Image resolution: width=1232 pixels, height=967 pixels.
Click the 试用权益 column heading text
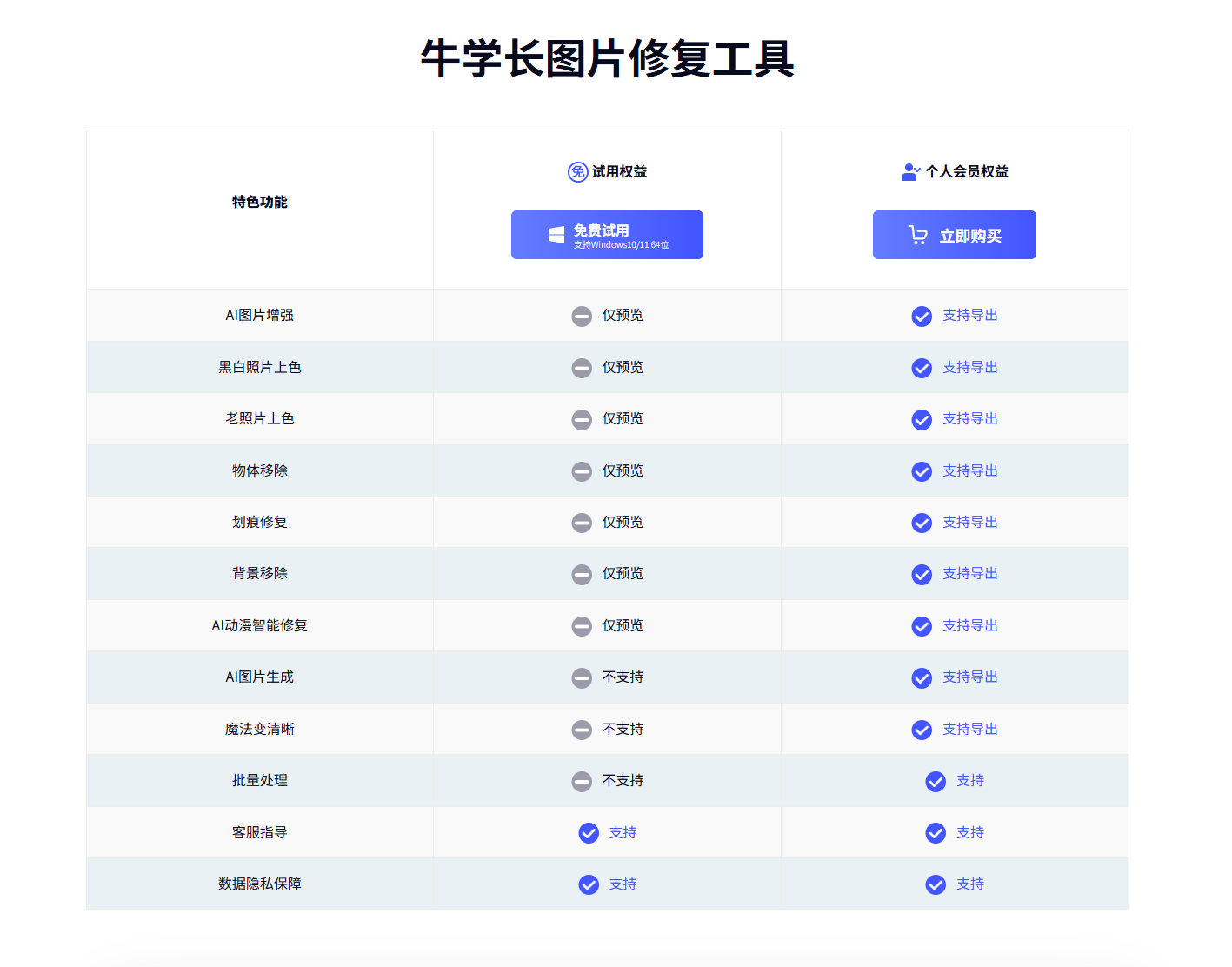[x=619, y=172]
